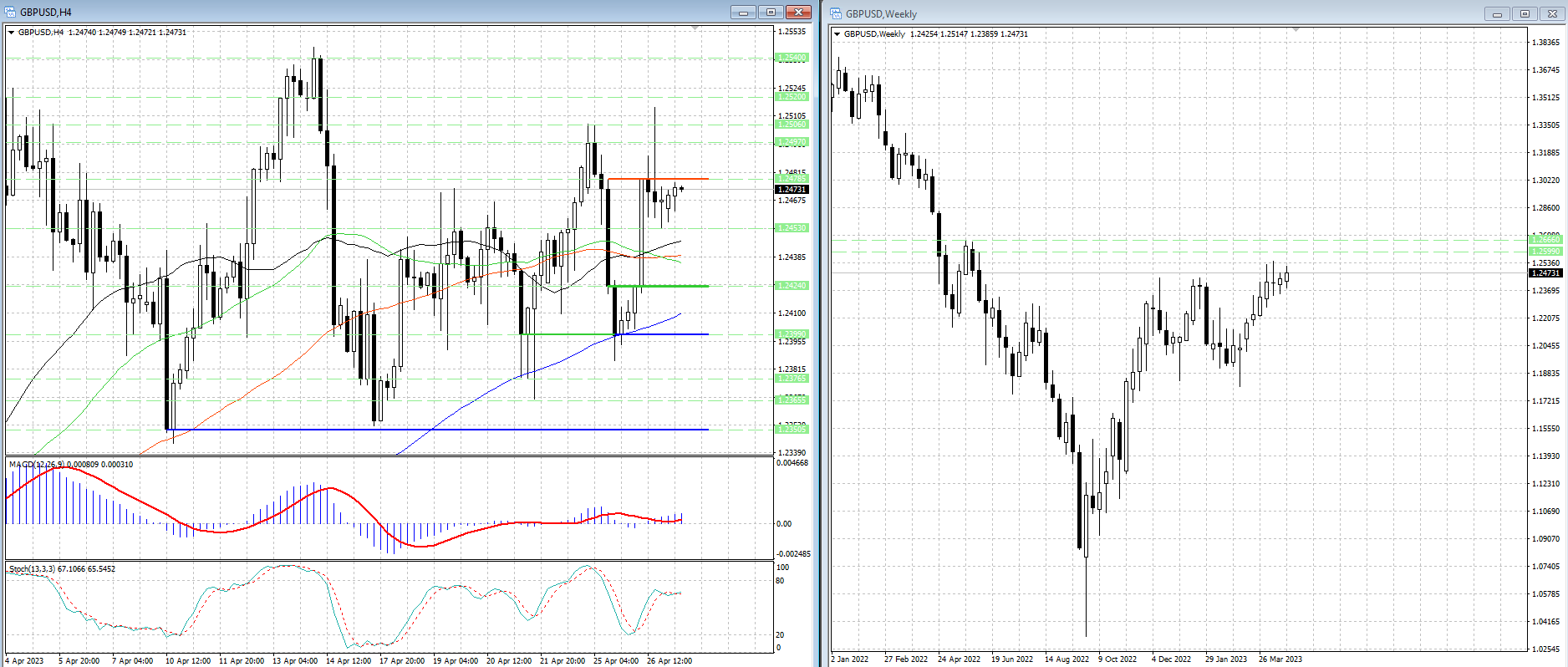
Task: Click the green 1.23655 level label
Action: (x=792, y=400)
